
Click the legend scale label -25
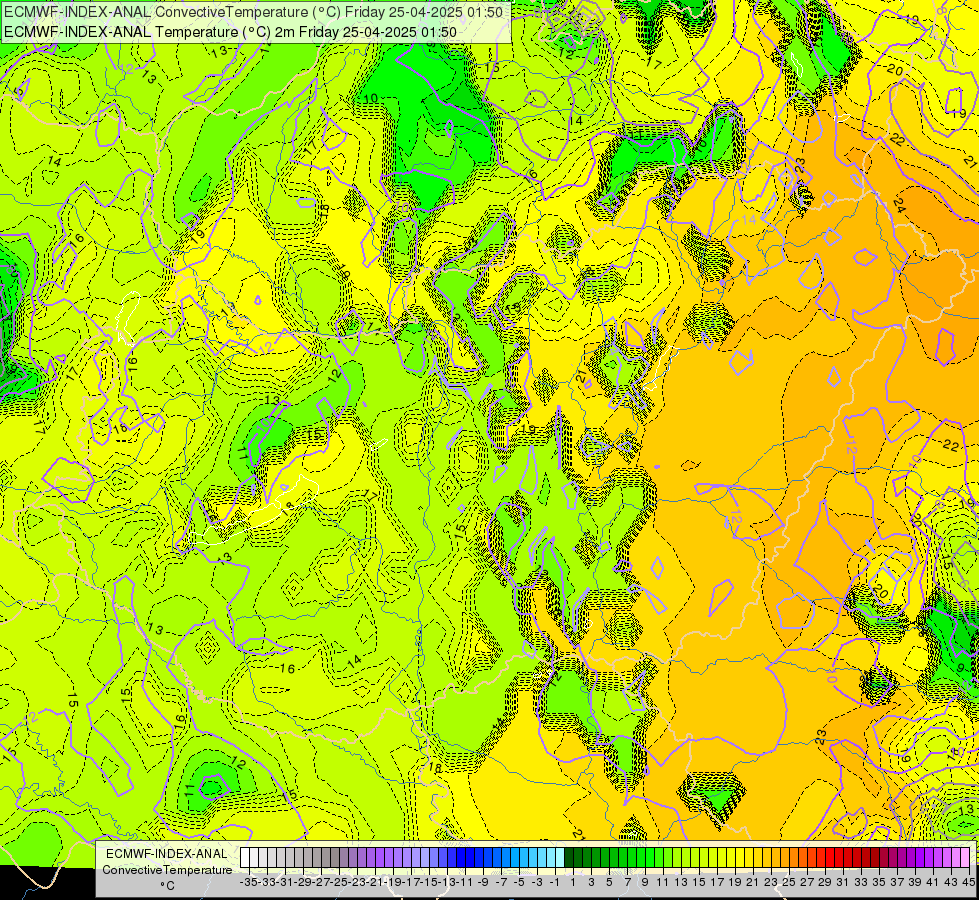(x=338, y=882)
